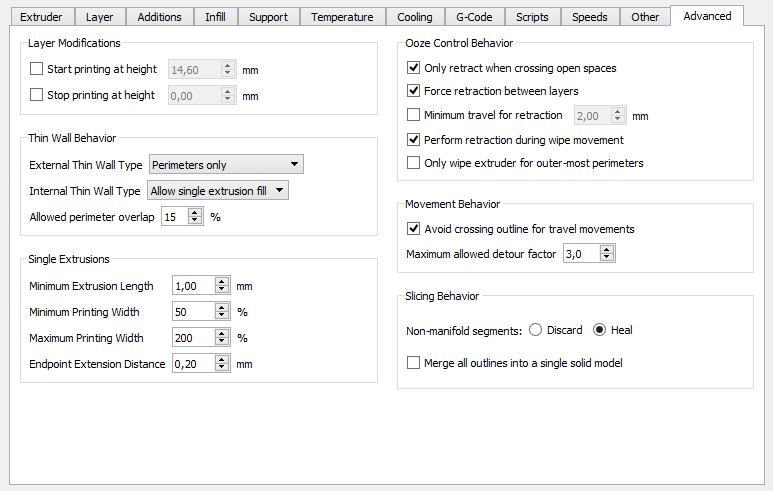This screenshot has height=491, width=773.
Task: Toggle Minimum travel for retraction checkbox
Action: (414, 116)
